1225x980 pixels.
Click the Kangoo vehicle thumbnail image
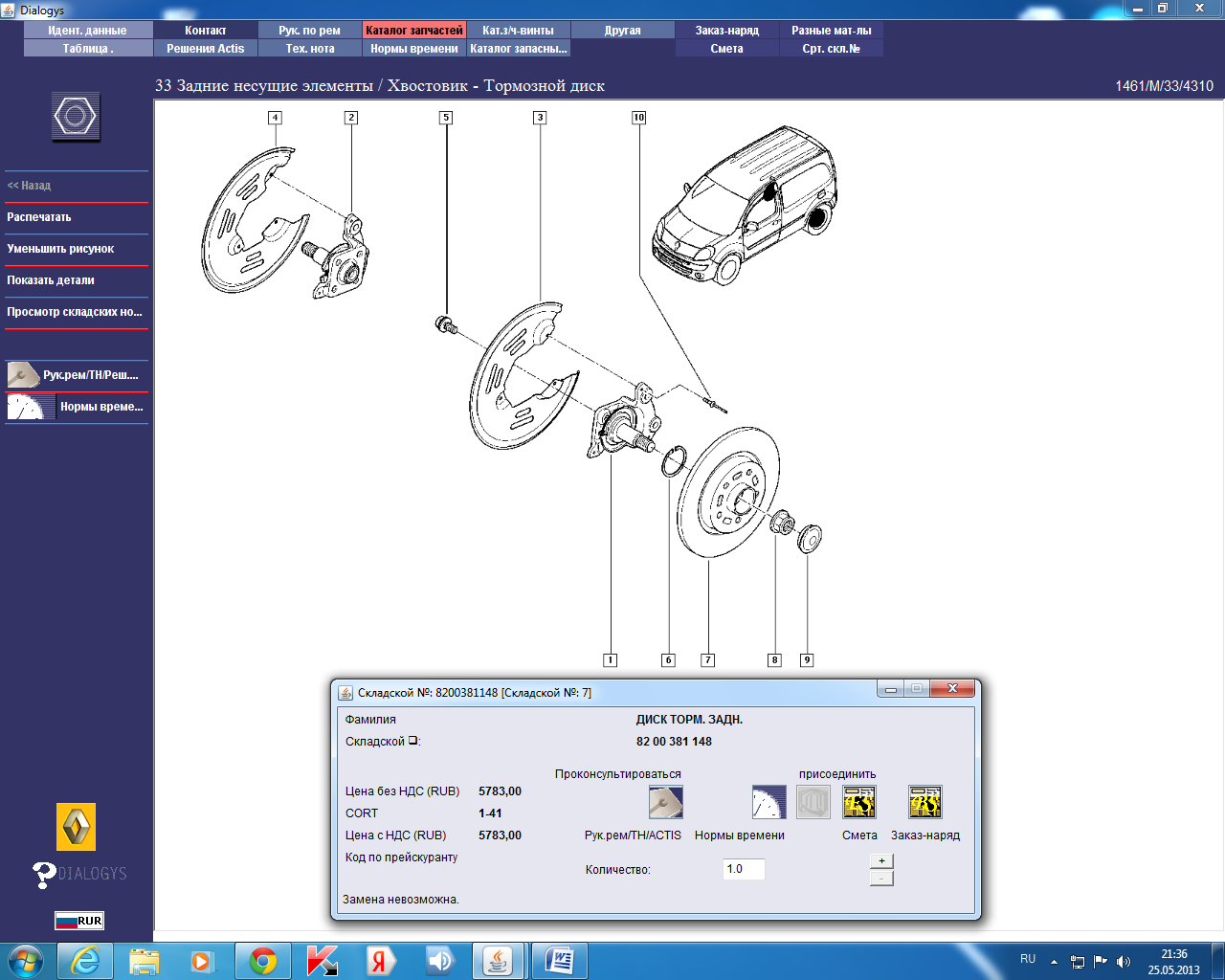(745, 205)
